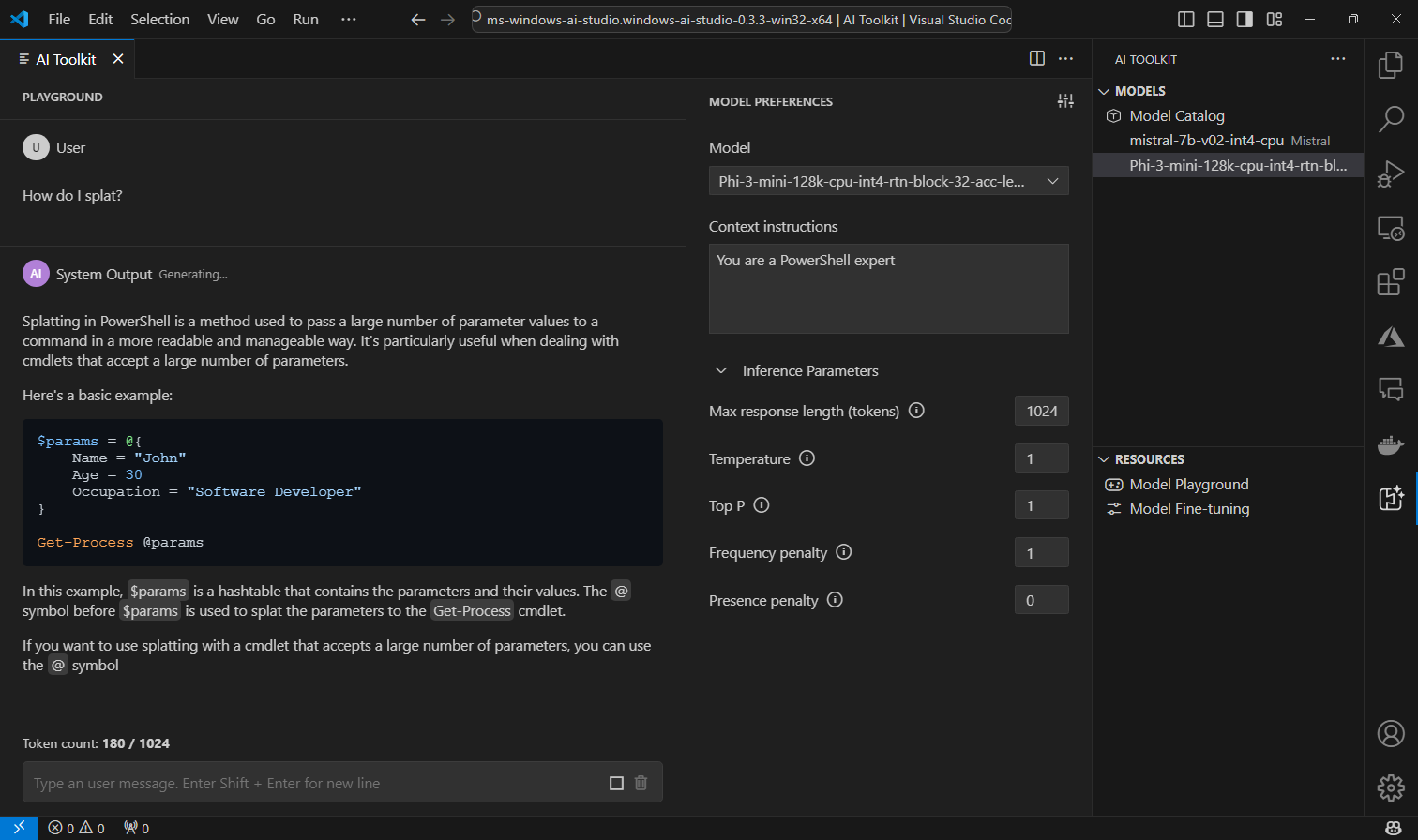The height and width of the screenshot is (840, 1418).
Task: Click the Context instructions text area
Action: point(888,289)
